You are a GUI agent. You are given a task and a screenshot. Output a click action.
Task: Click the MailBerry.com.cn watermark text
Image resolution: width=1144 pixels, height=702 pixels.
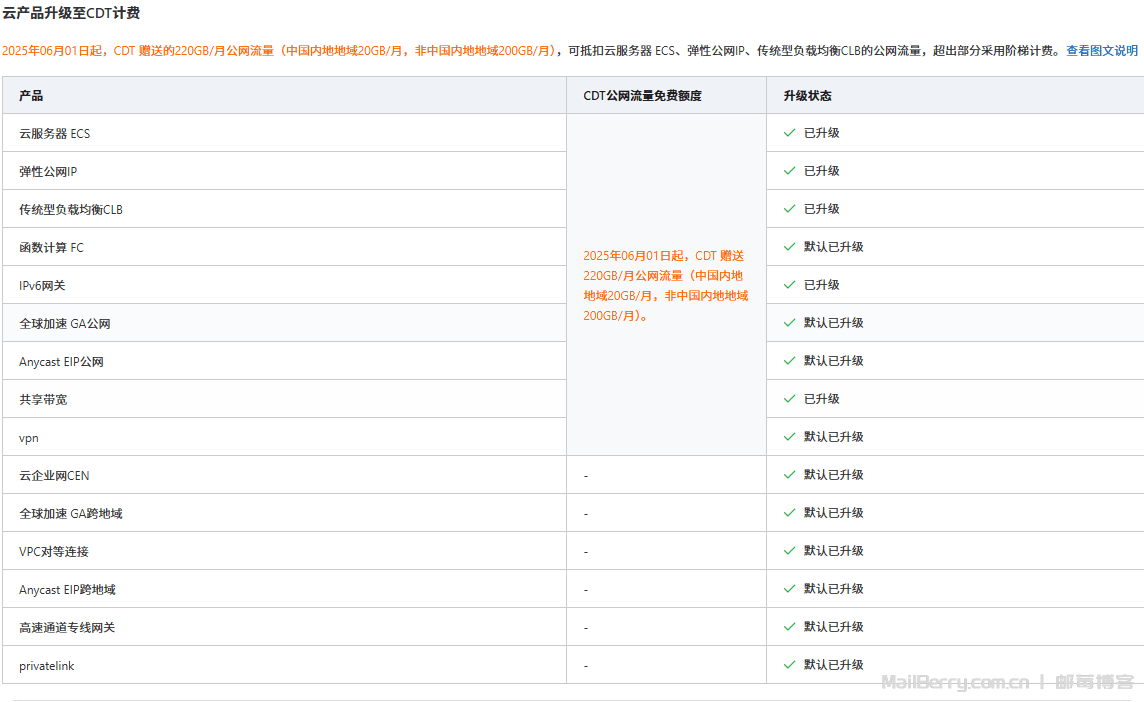pyautogui.click(x=955, y=683)
